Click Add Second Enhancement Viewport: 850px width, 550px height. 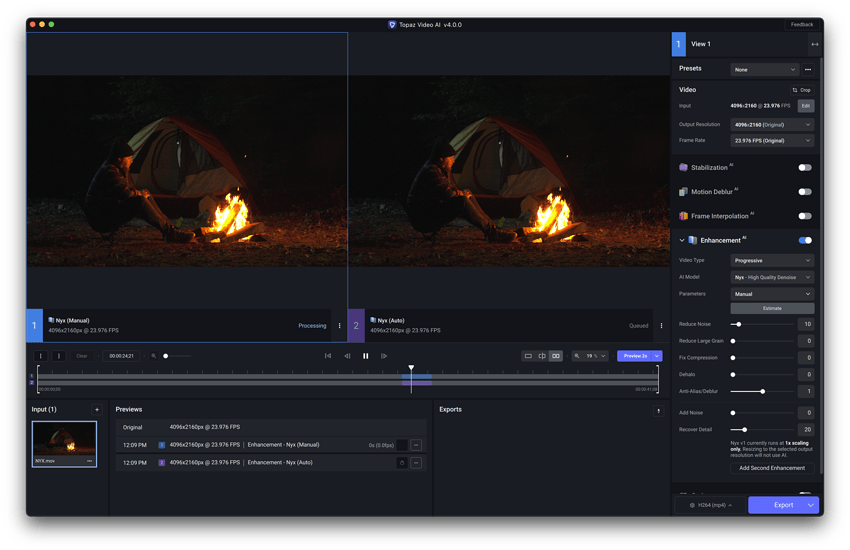(x=771, y=468)
